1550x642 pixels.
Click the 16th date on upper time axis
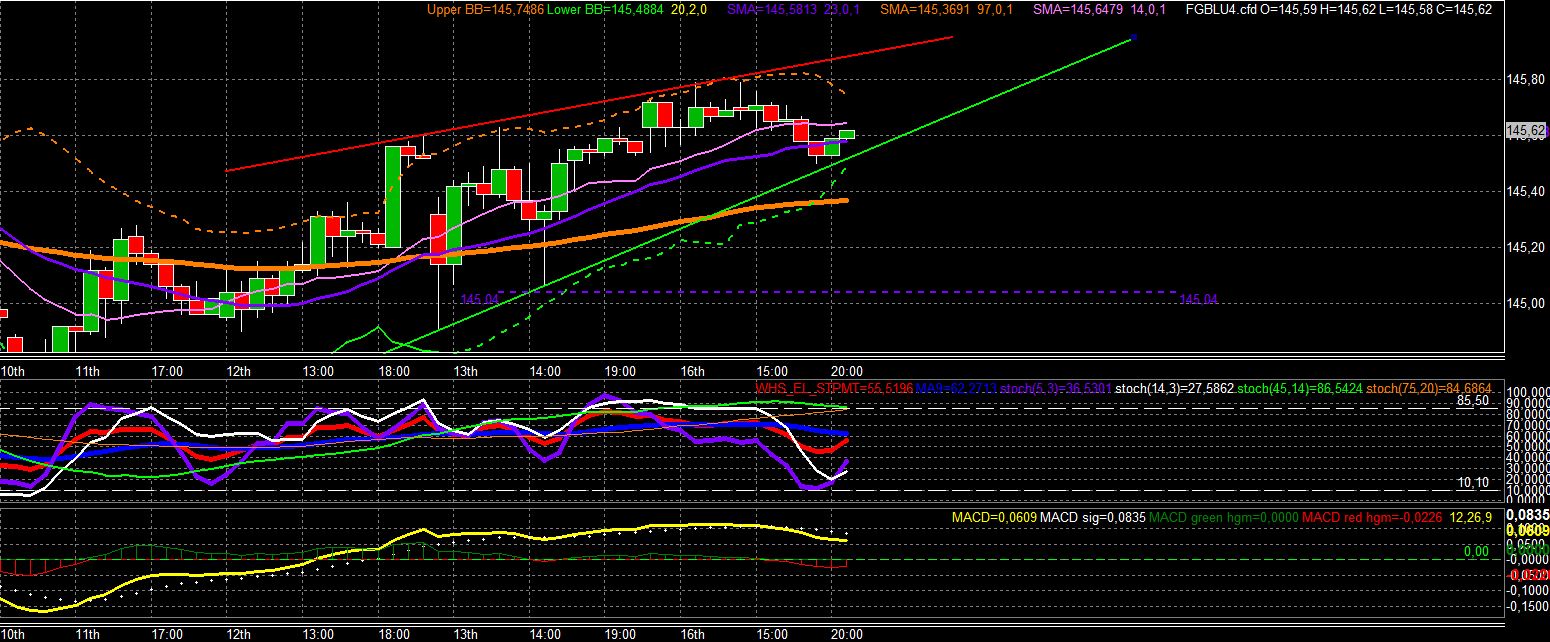[693, 371]
